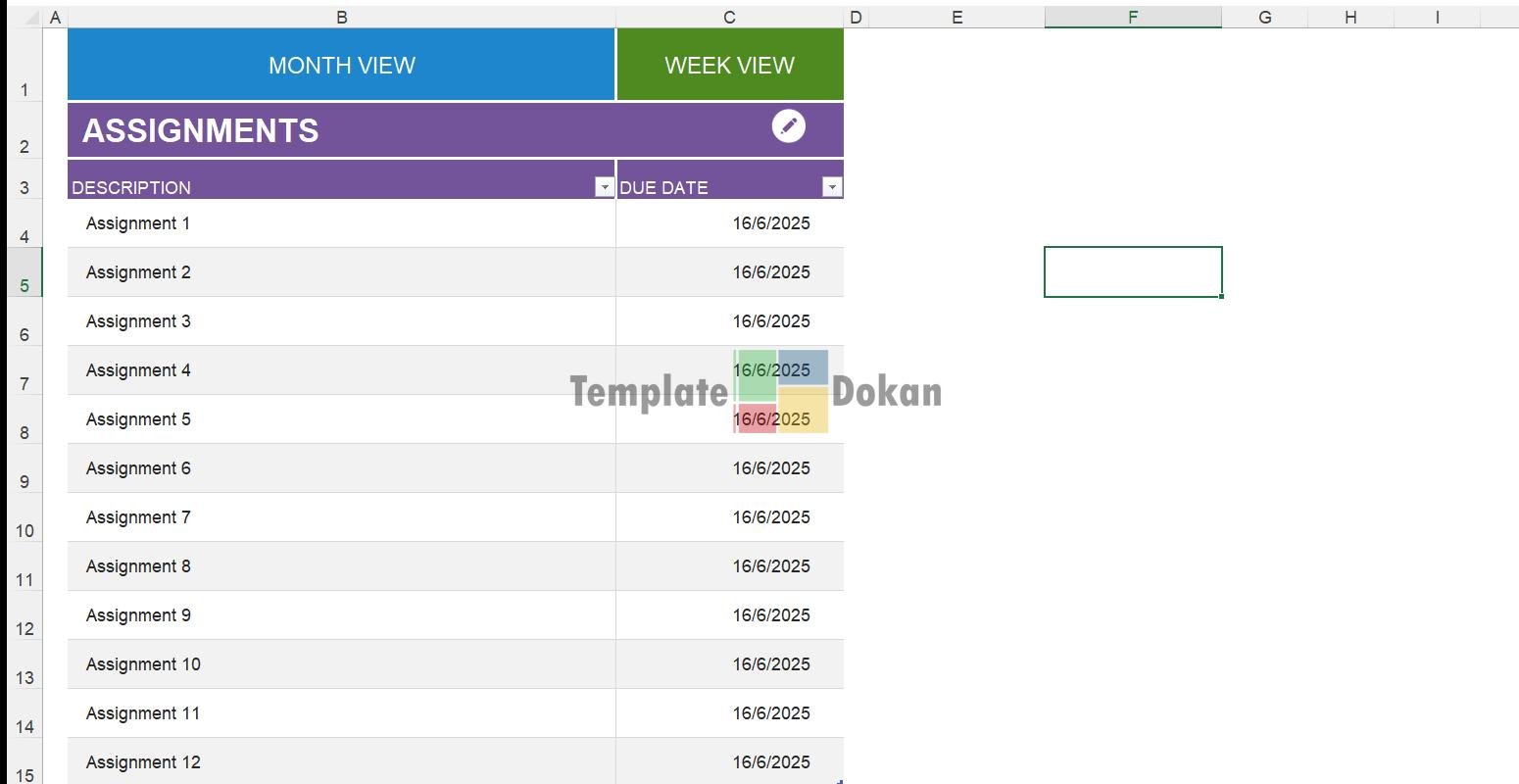1519x784 pixels.
Task: Select row 3 header
Action: pos(24,179)
